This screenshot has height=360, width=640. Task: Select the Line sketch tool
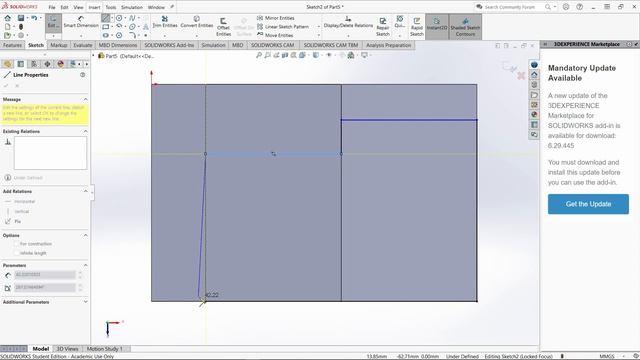(106, 18)
